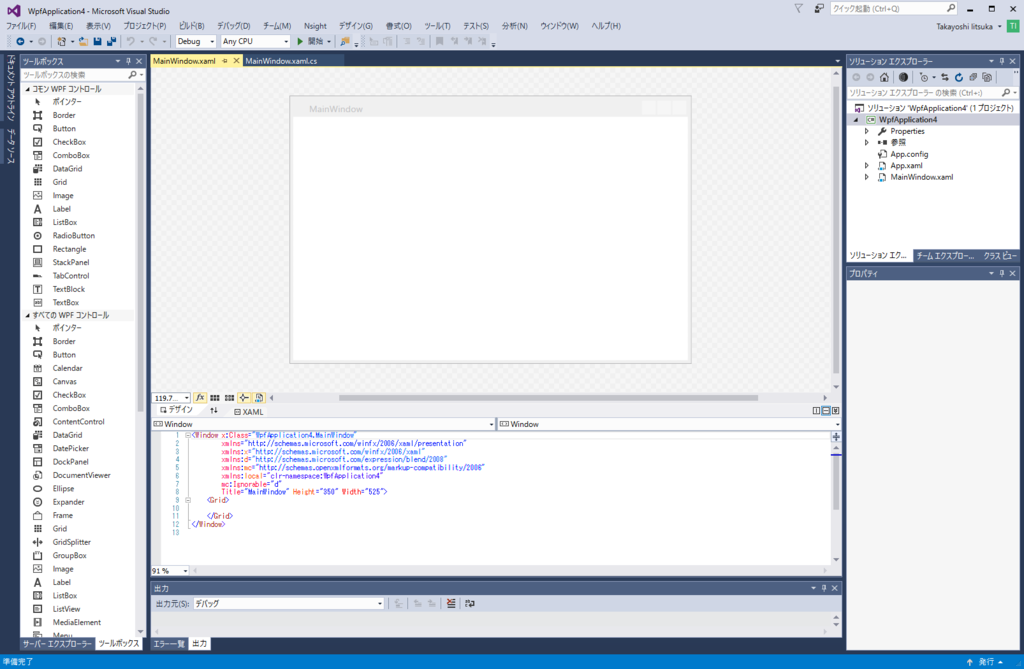Collapse the WpfApplication4 project node

pos(856,120)
